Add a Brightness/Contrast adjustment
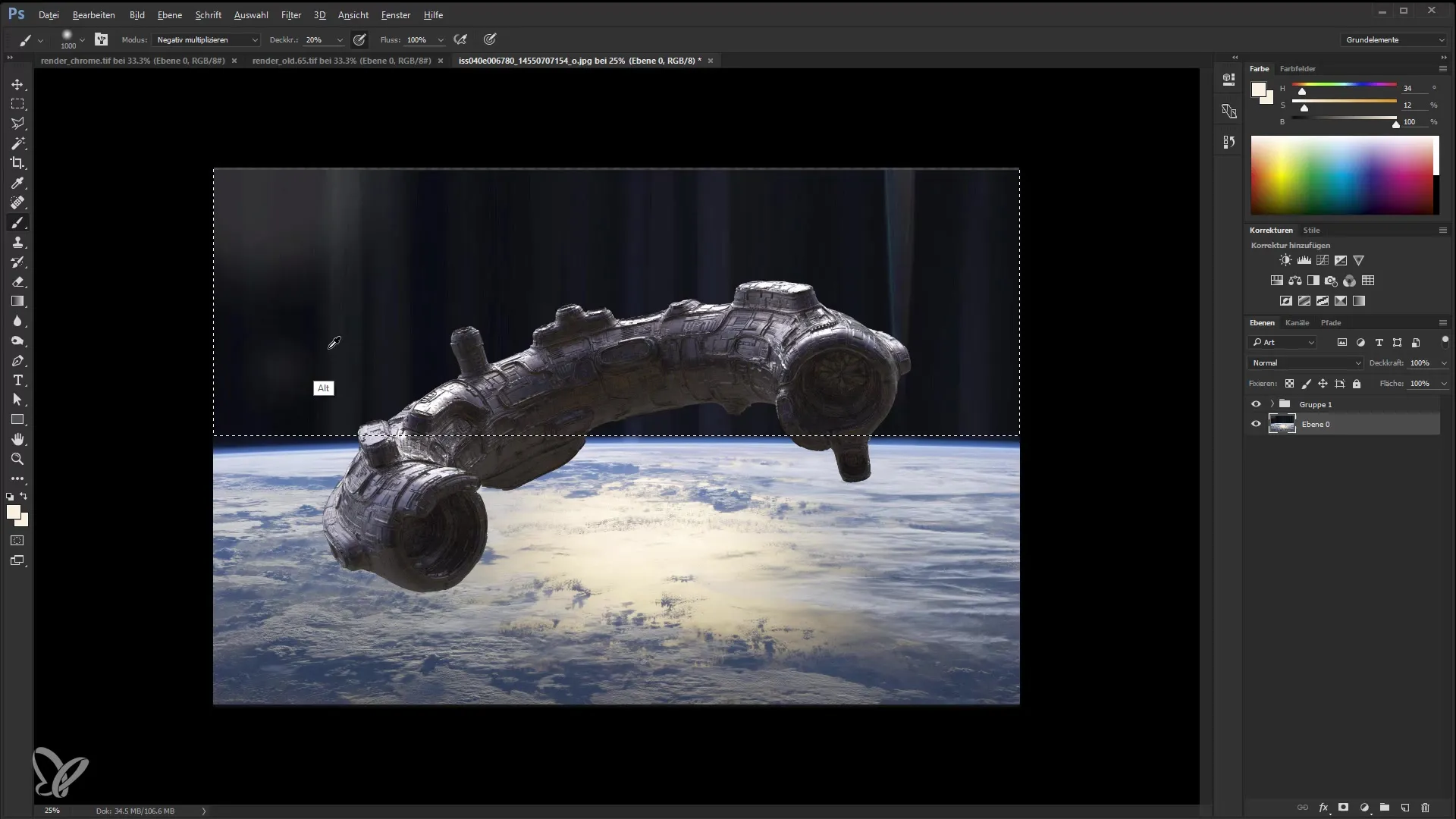This screenshot has height=819, width=1456. pyautogui.click(x=1285, y=261)
